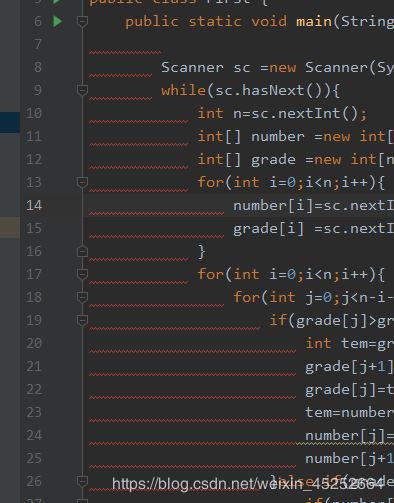Image resolution: width=394 pixels, height=503 pixels.
Task: Click the fold end marker on line 16
Action: pyautogui.click(x=82, y=251)
